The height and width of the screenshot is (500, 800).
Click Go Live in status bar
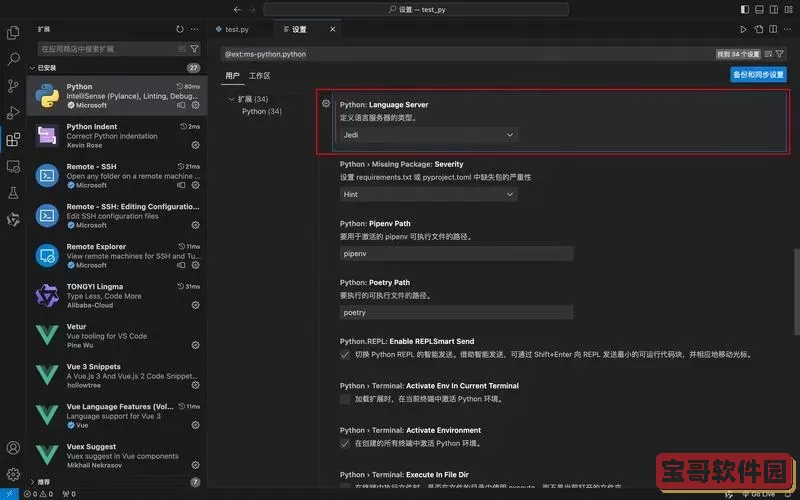click(759, 494)
